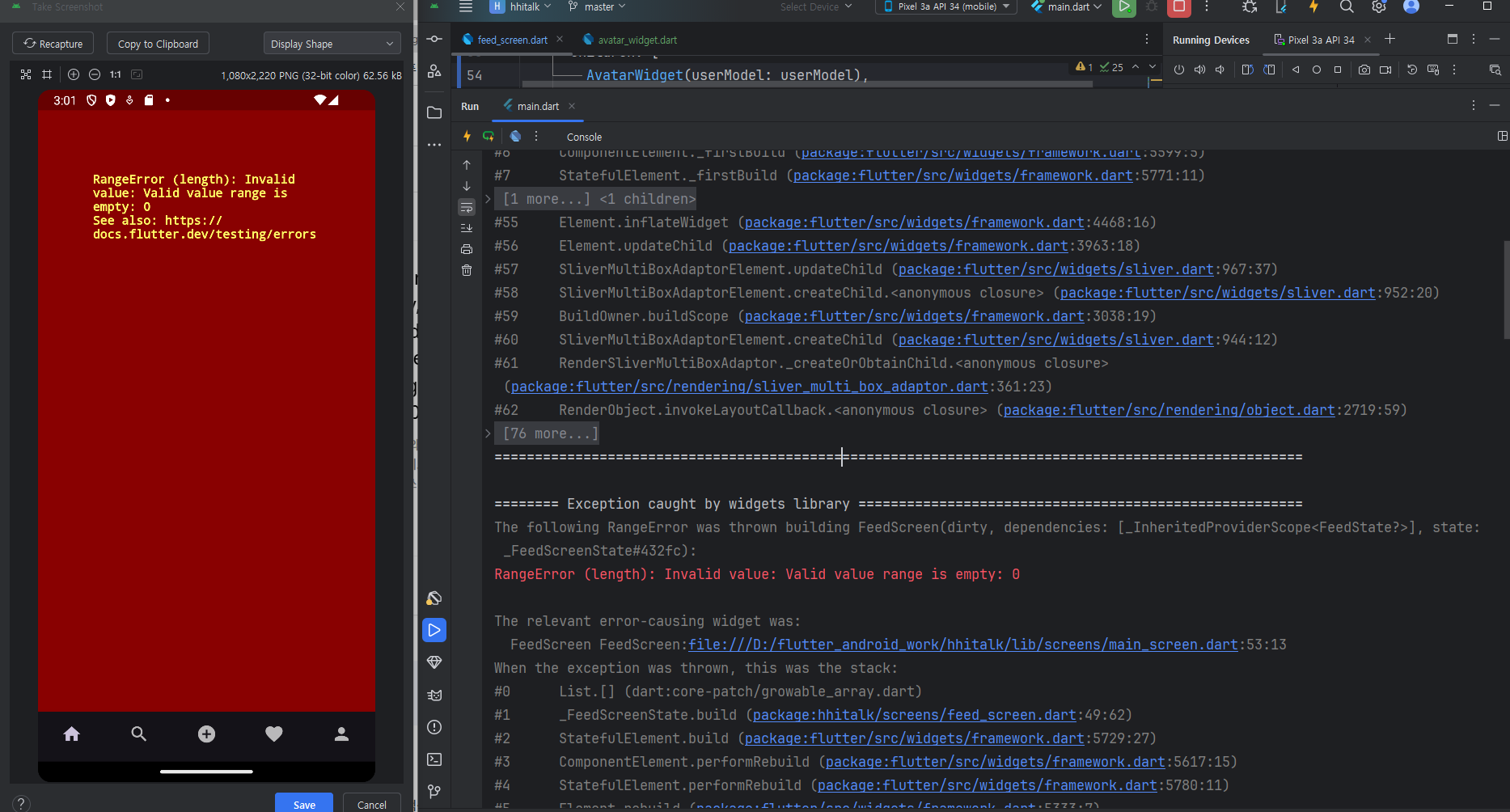Set screenshot preview to 1:1 actual size
1510x812 pixels.
coord(116,74)
